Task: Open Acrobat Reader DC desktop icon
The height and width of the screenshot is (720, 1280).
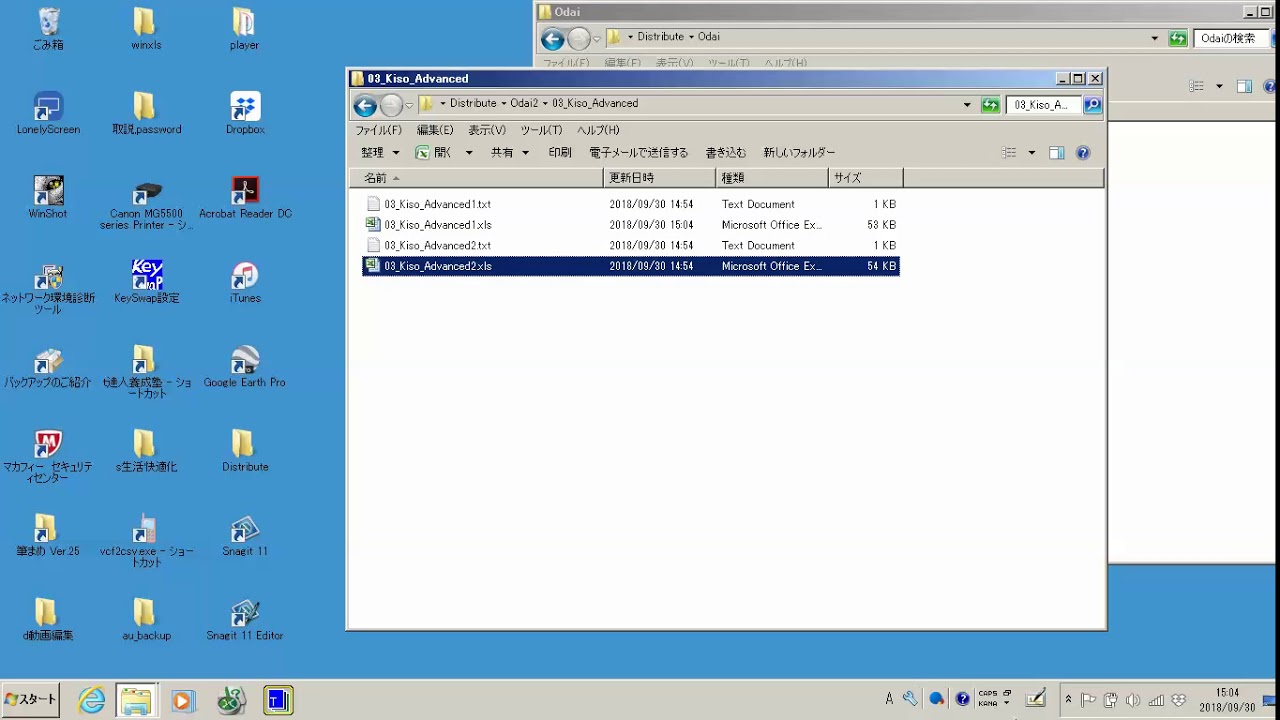Action: (x=245, y=198)
